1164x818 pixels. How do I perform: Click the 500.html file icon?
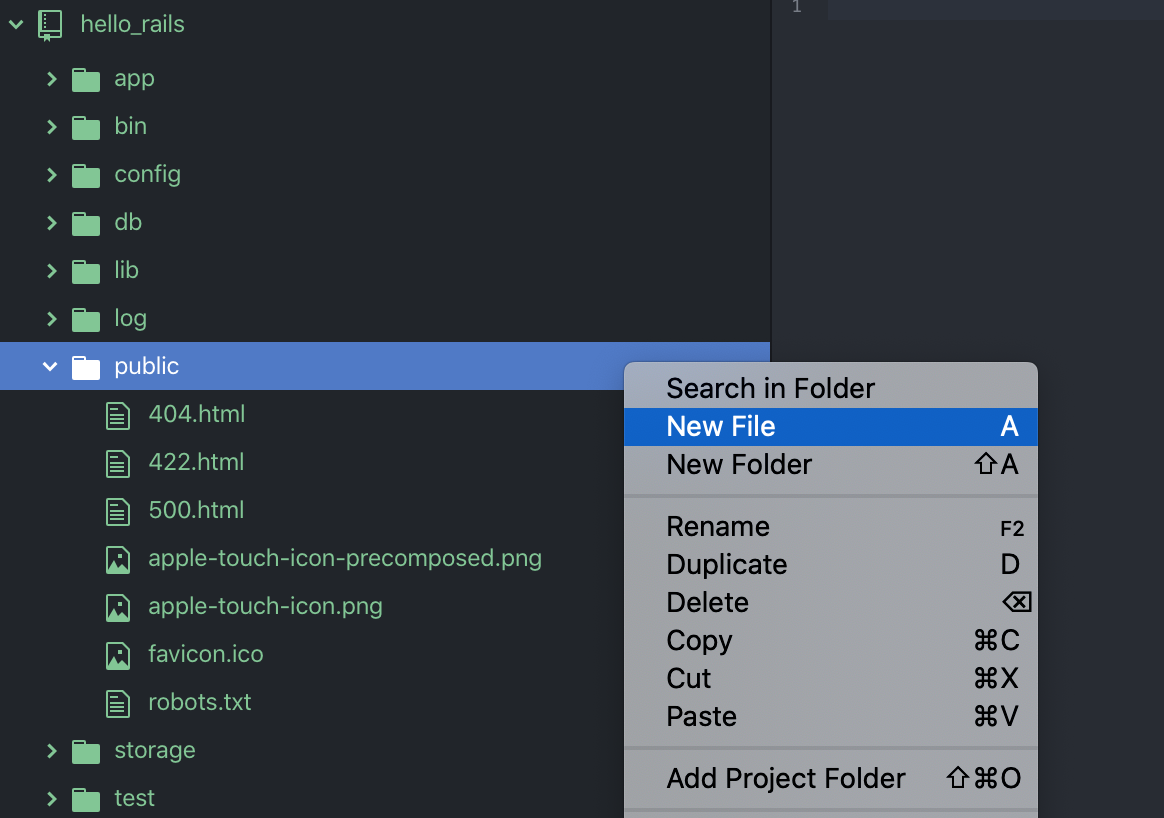[118, 511]
